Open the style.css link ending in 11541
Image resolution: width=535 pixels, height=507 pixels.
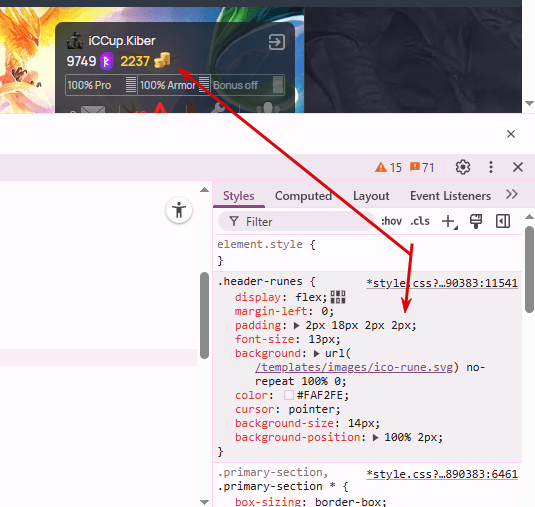point(442,283)
